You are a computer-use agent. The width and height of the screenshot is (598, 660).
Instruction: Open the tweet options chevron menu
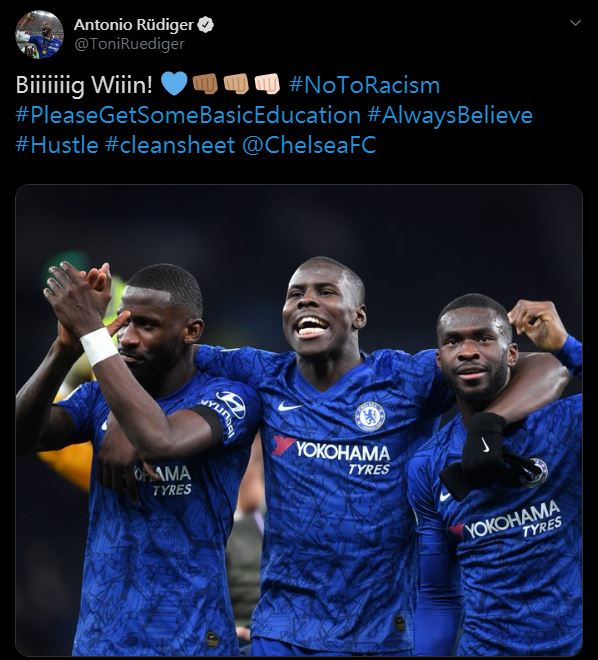tap(575, 23)
